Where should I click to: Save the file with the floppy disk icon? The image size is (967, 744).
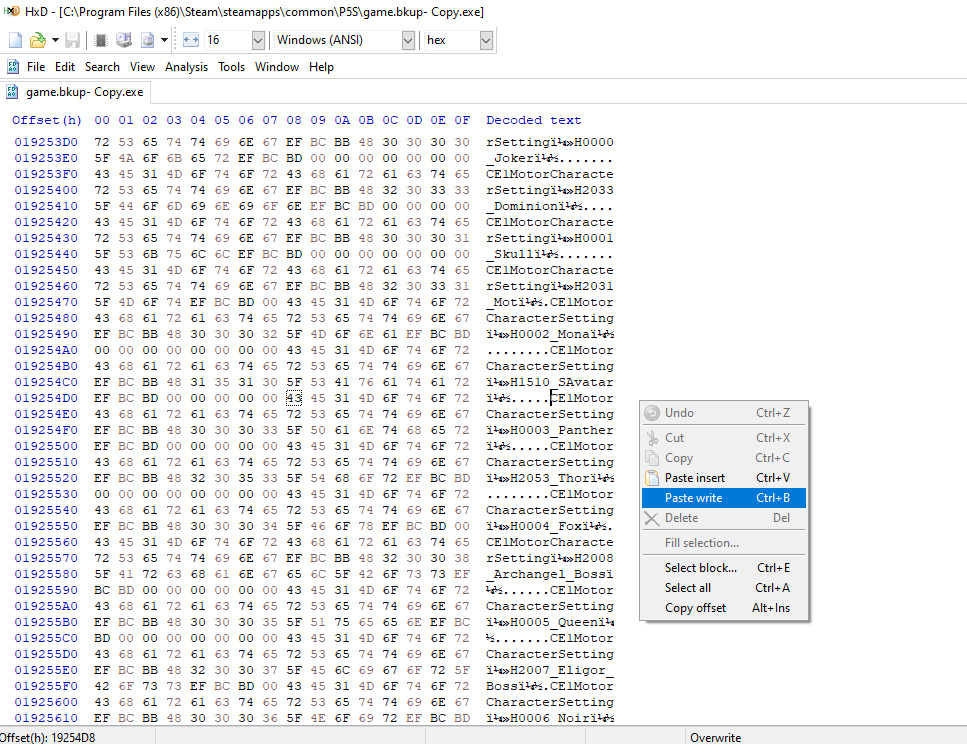pyautogui.click(x=72, y=40)
